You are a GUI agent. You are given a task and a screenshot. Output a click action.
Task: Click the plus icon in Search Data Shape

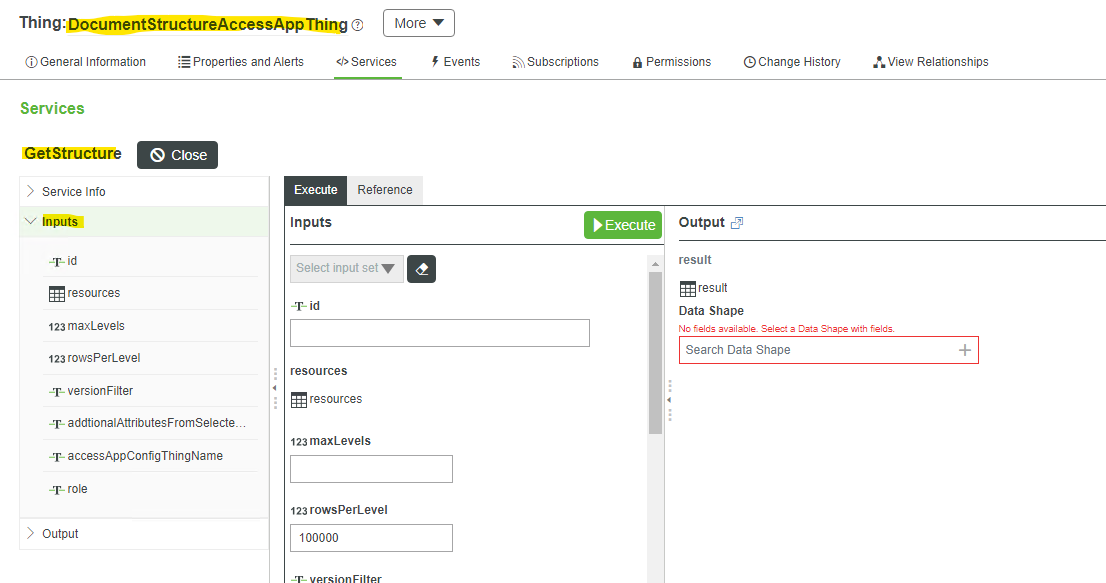tap(964, 349)
